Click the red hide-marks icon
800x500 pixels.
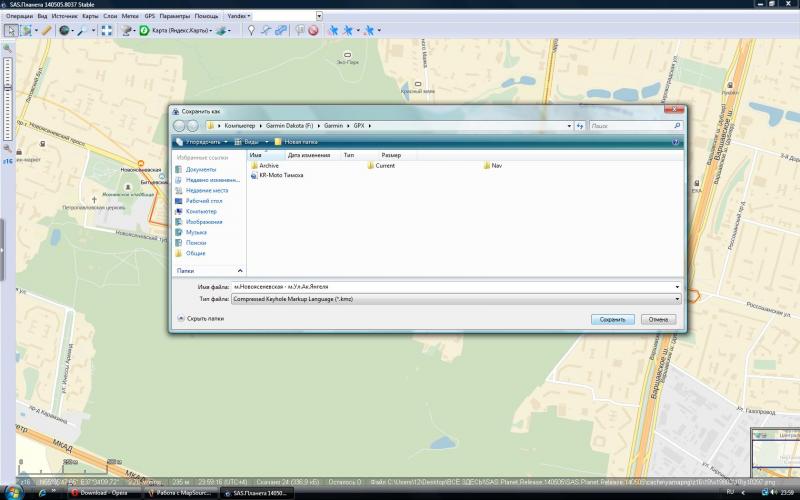[x=313, y=31]
